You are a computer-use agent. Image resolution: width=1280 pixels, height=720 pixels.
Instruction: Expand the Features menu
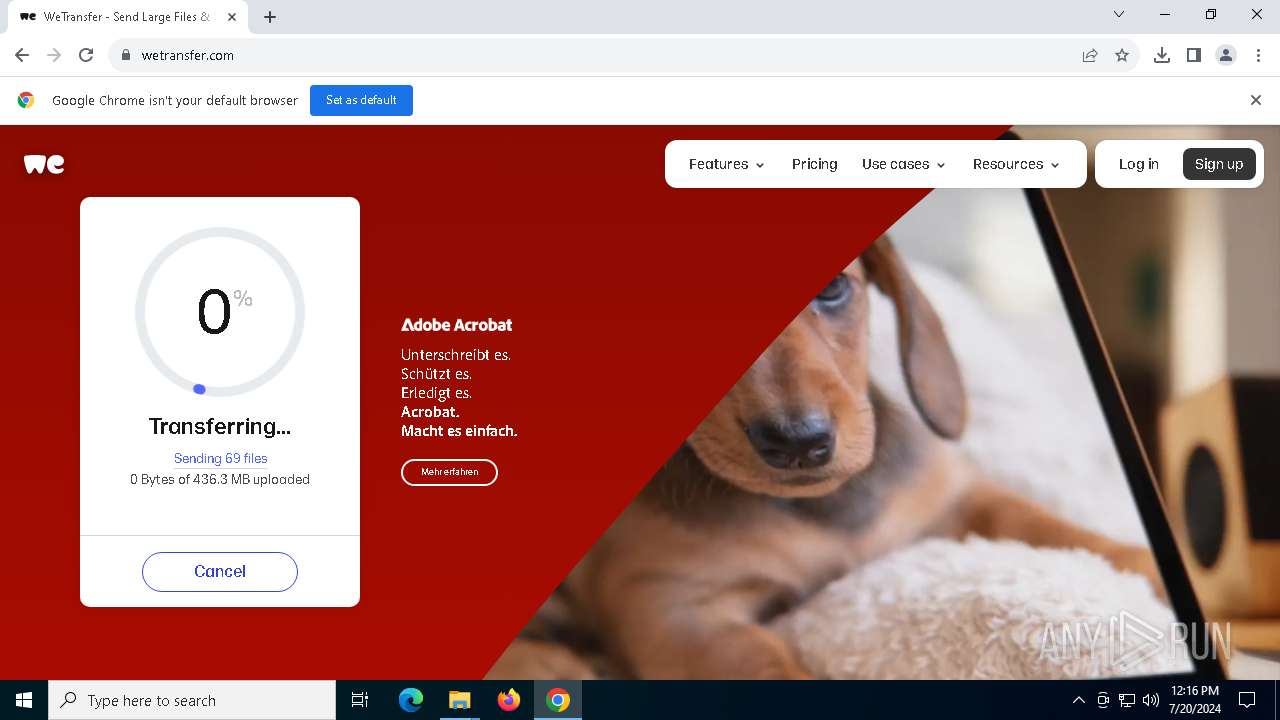[x=727, y=164]
